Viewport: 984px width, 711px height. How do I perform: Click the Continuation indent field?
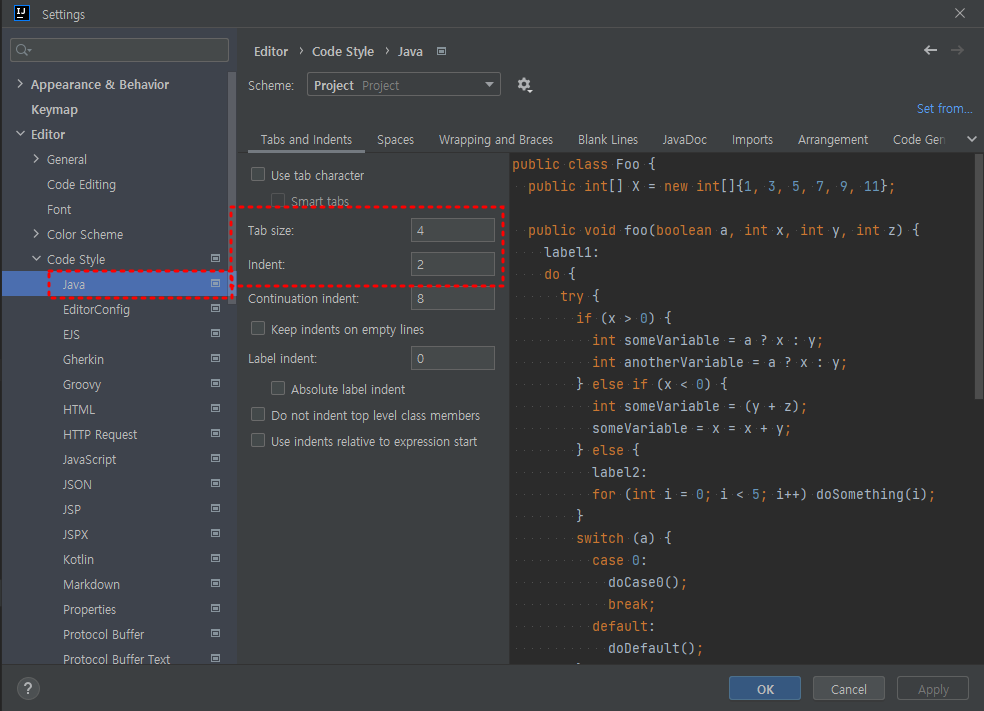coord(452,298)
